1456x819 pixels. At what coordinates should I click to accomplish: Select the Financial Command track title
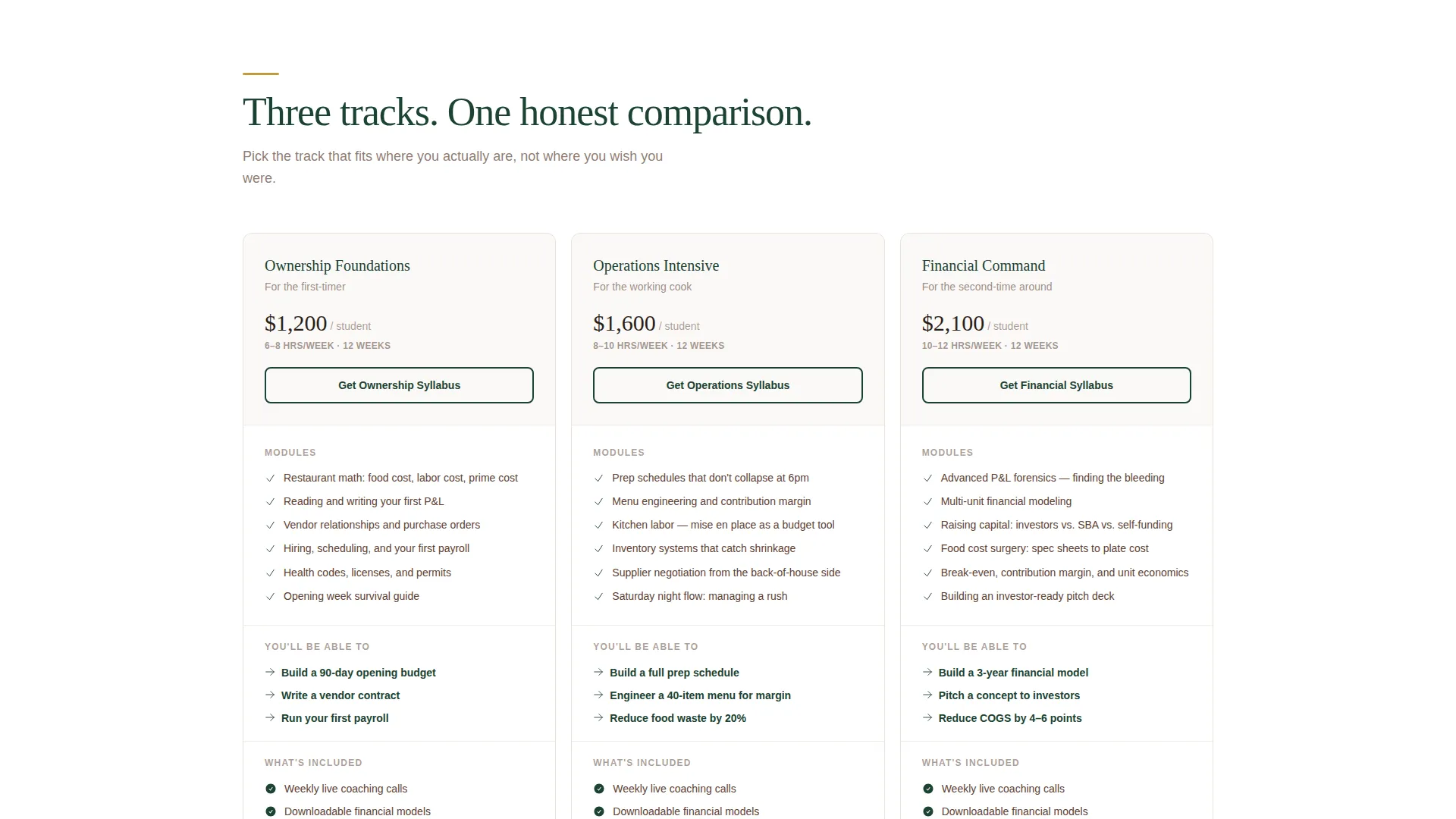pos(984,265)
